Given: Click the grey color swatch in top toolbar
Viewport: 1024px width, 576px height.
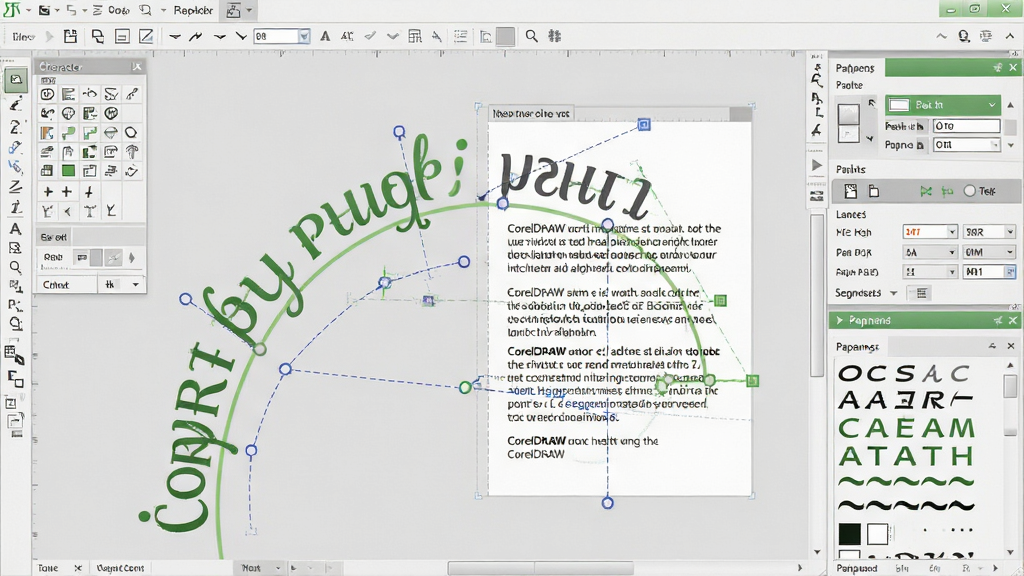Looking at the screenshot, I should click(x=505, y=36).
